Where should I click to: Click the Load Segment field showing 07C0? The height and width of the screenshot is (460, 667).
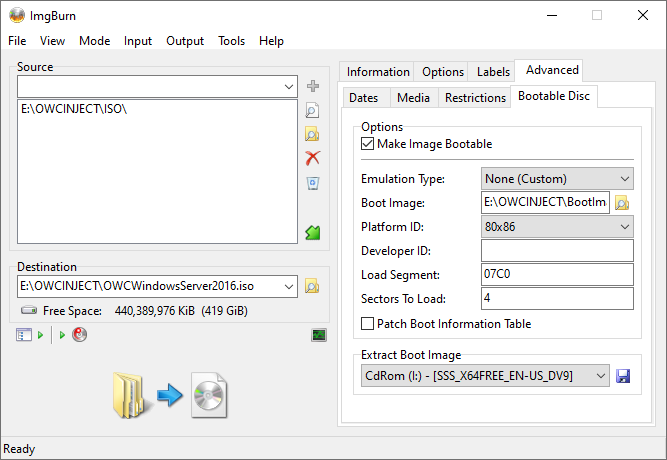pyautogui.click(x=557, y=274)
